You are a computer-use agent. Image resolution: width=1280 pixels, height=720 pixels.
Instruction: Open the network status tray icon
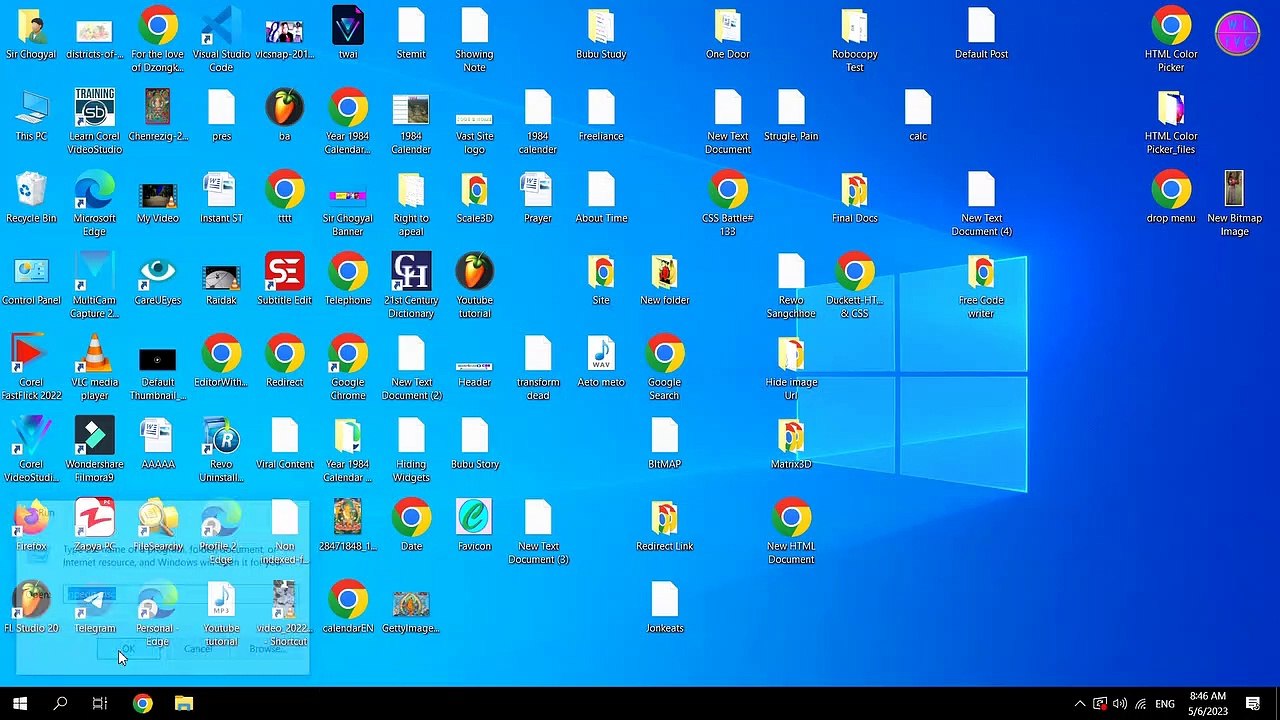point(1140,704)
